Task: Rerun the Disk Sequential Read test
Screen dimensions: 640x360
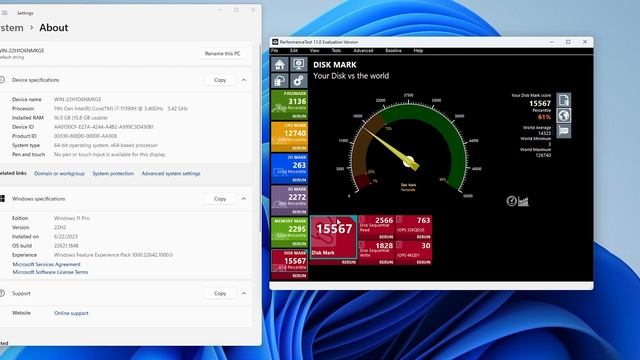Action: click(386, 237)
